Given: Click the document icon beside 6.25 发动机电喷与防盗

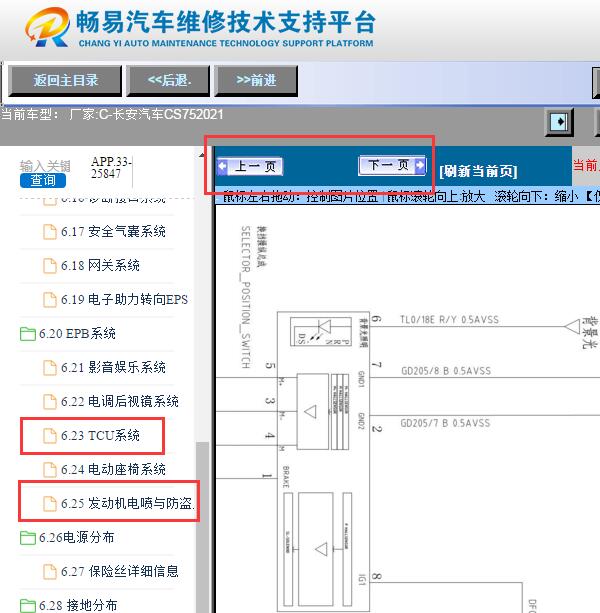Looking at the screenshot, I should click(x=50, y=504).
